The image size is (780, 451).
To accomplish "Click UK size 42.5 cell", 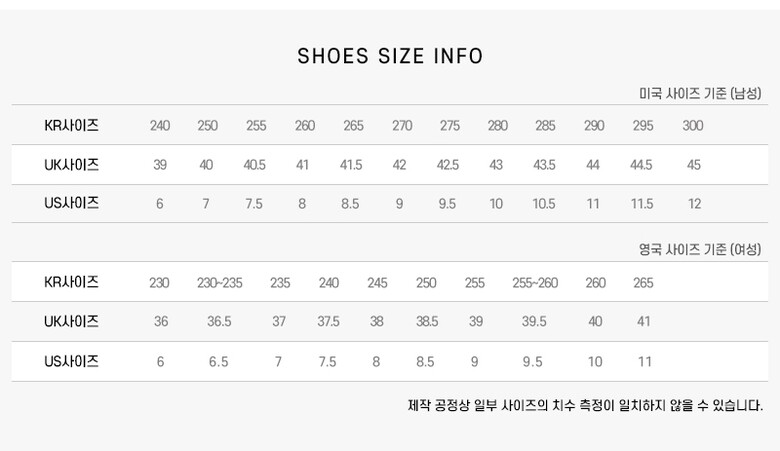I will [448, 165].
